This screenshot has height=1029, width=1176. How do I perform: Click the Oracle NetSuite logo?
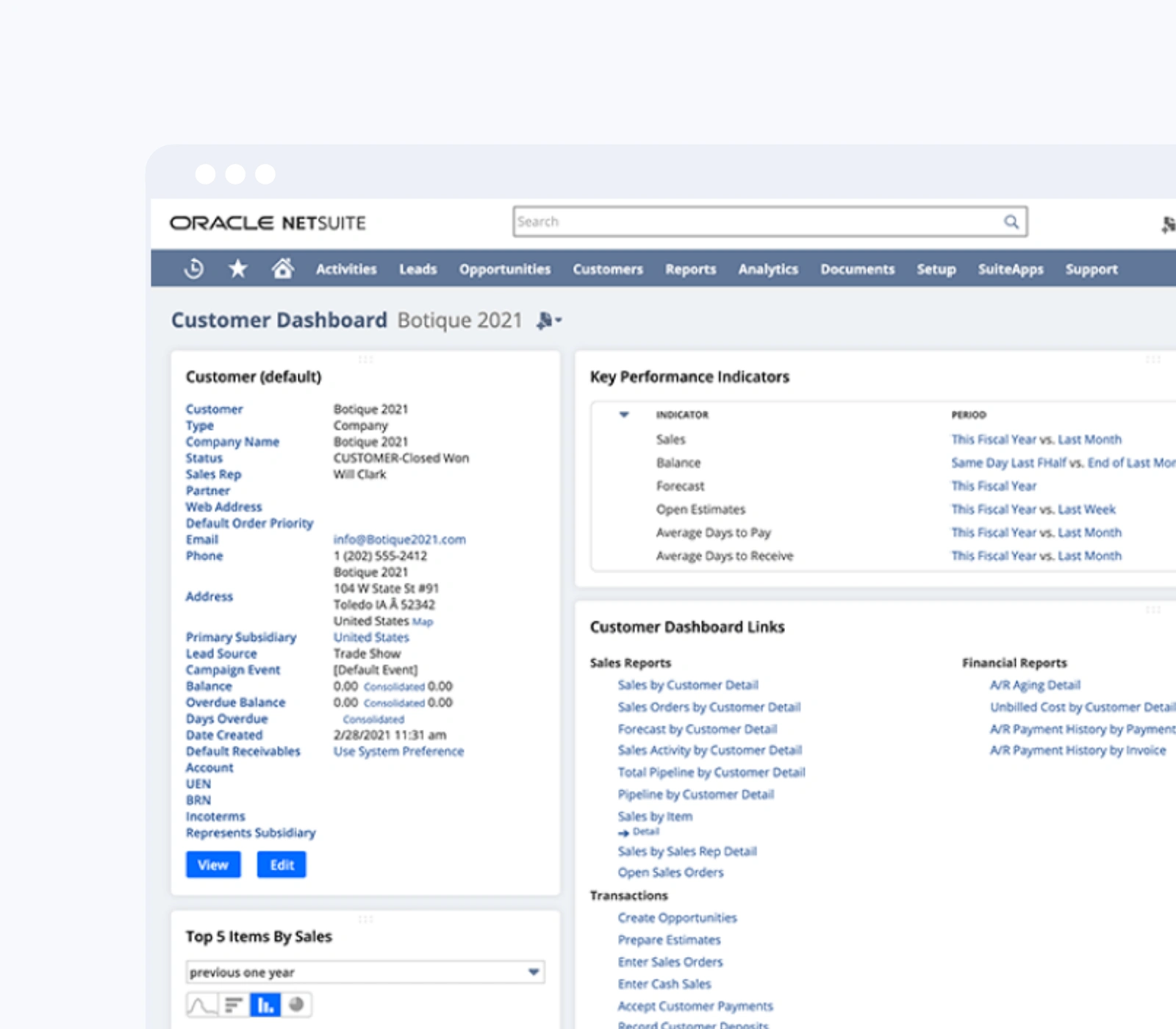[268, 223]
